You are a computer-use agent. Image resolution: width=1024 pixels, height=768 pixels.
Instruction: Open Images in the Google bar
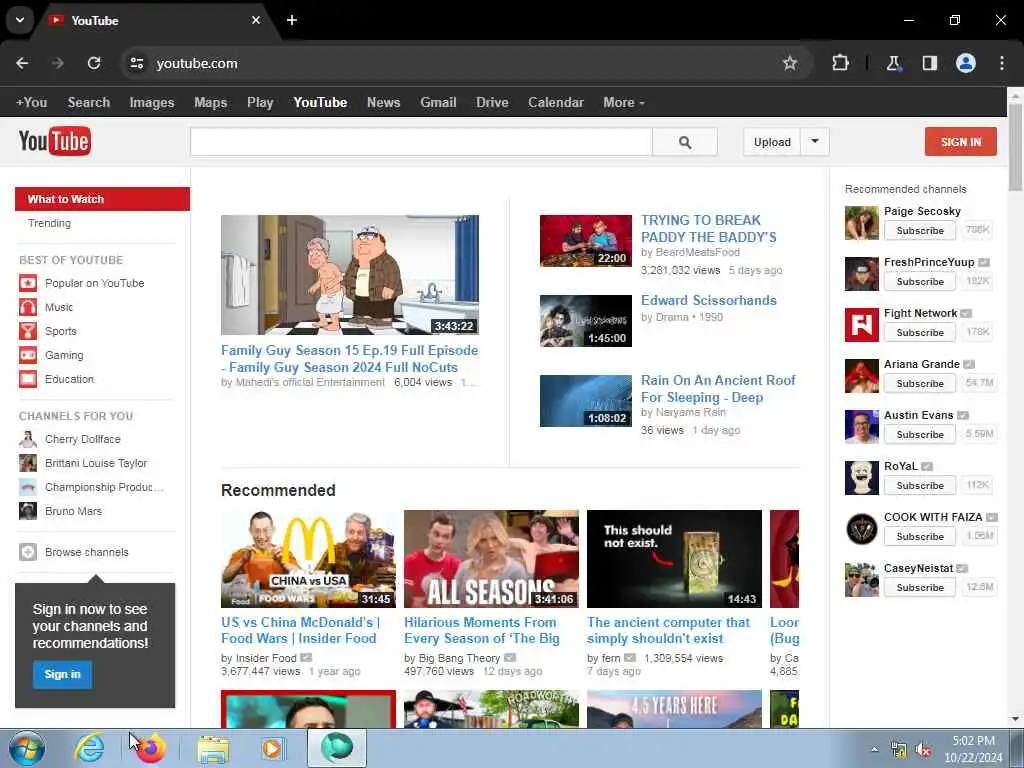coord(152,103)
